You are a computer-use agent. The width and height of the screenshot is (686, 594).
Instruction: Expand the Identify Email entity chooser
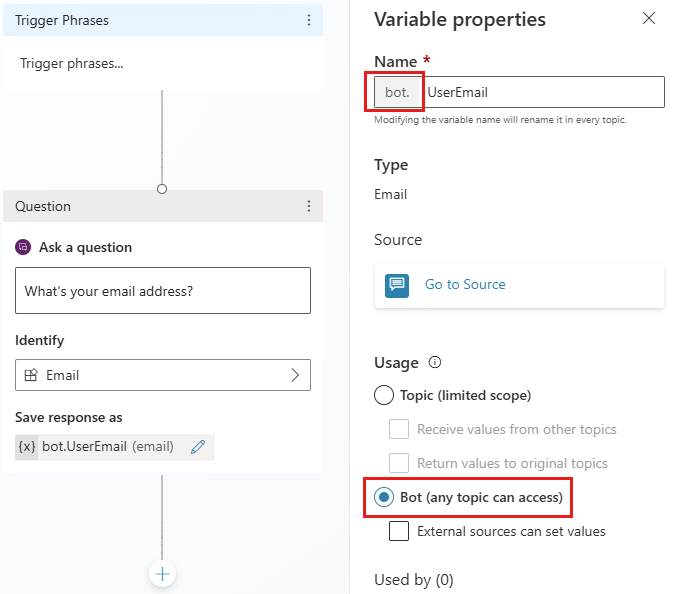tap(295, 375)
